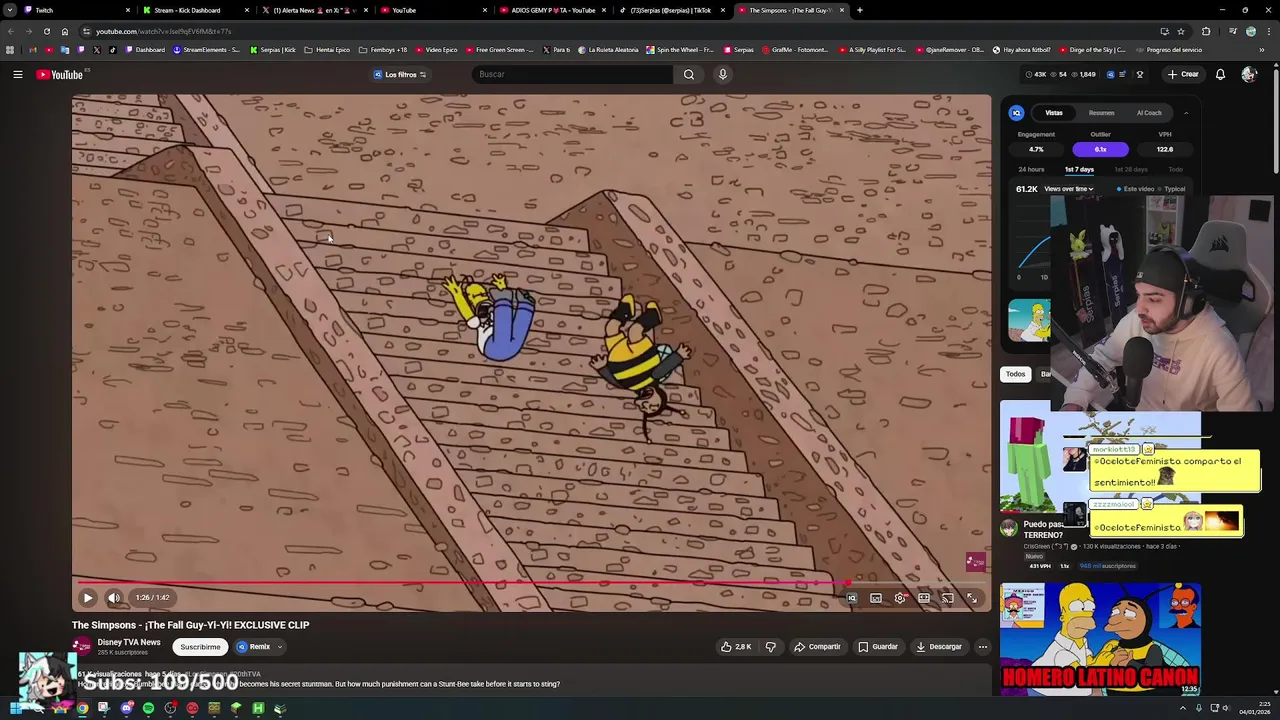Play the paused Simpsons video
Image resolution: width=1280 pixels, height=720 pixels.
click(x=88, y=598)
